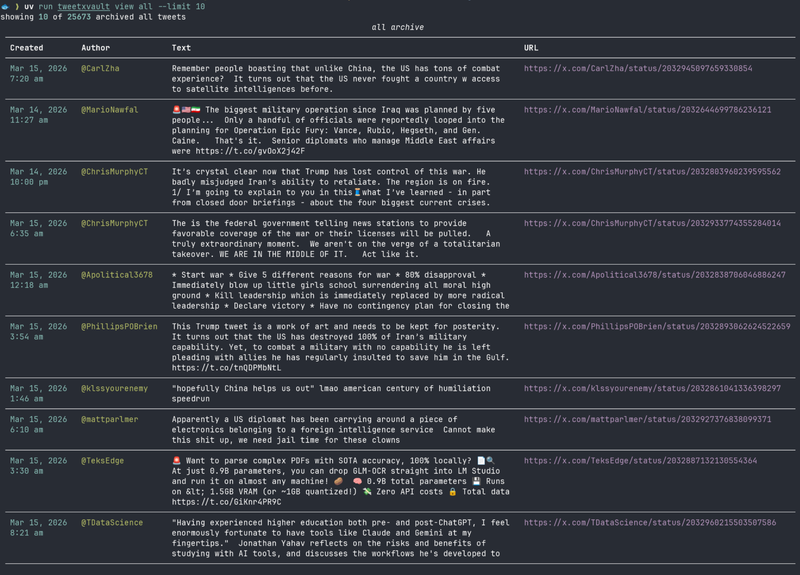Click the brain emoji in TeksEdge tweet
The width and height of the screenshot is (800, 575).
pyautogui.click(x=357, y=481)
